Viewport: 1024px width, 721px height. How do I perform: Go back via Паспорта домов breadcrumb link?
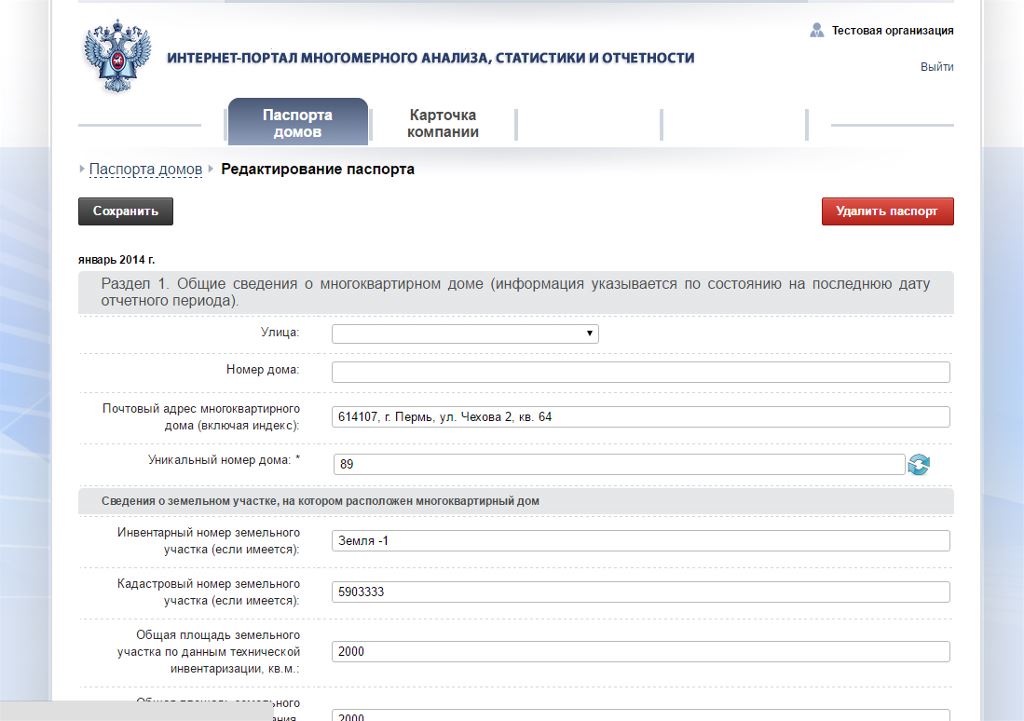tap(145, 169)
